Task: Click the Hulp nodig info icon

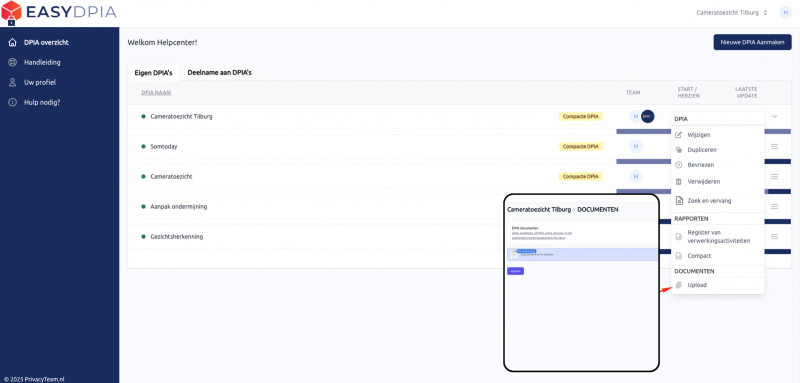Action: (x=13, y=103)
